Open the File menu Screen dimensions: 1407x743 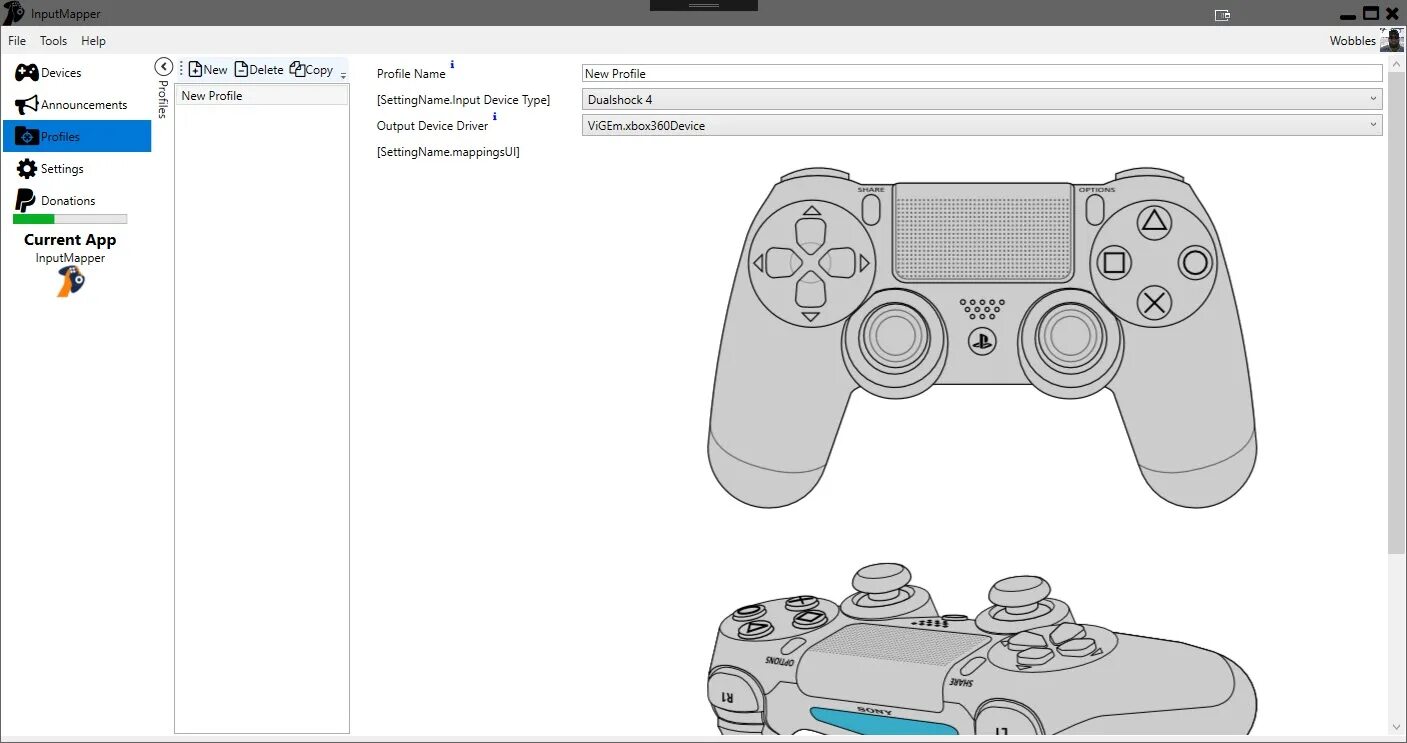coord(17,41)
